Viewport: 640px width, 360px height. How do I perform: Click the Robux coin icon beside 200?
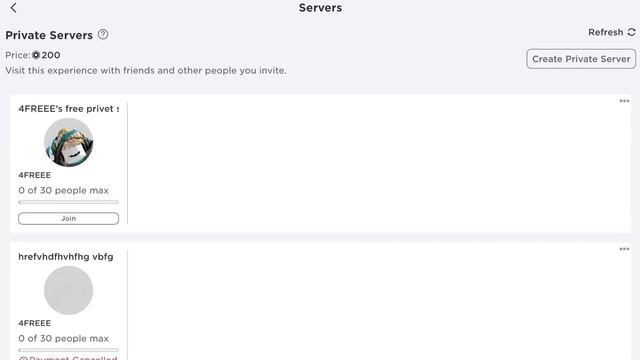(36, 55)
